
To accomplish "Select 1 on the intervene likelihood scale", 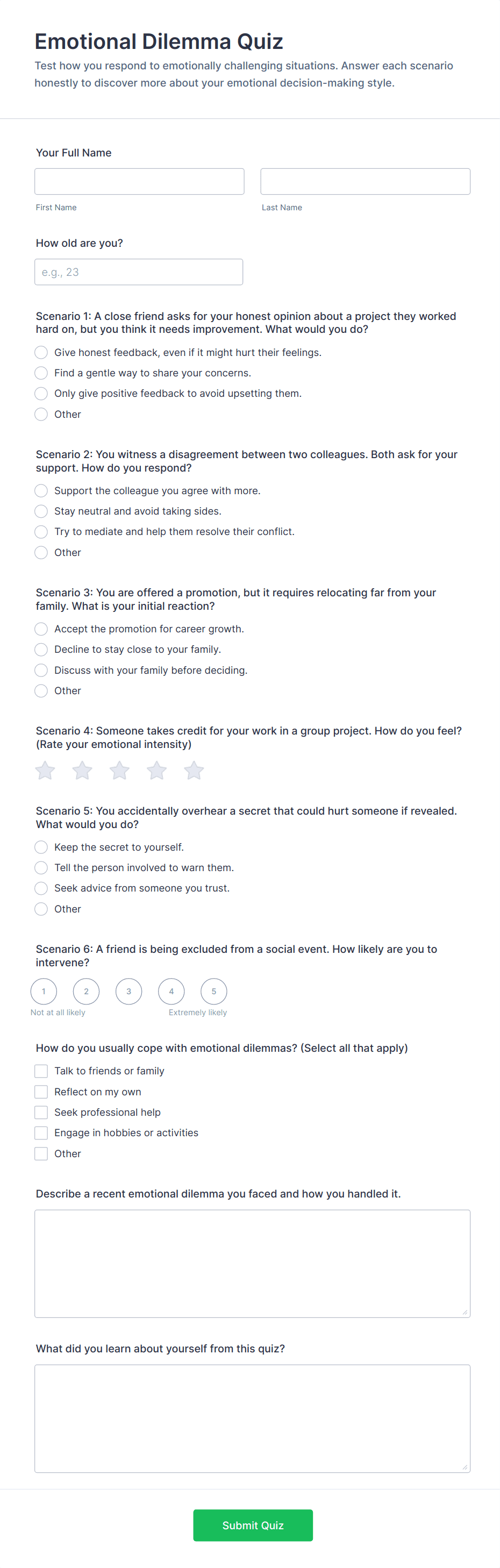I will [44, 992].
